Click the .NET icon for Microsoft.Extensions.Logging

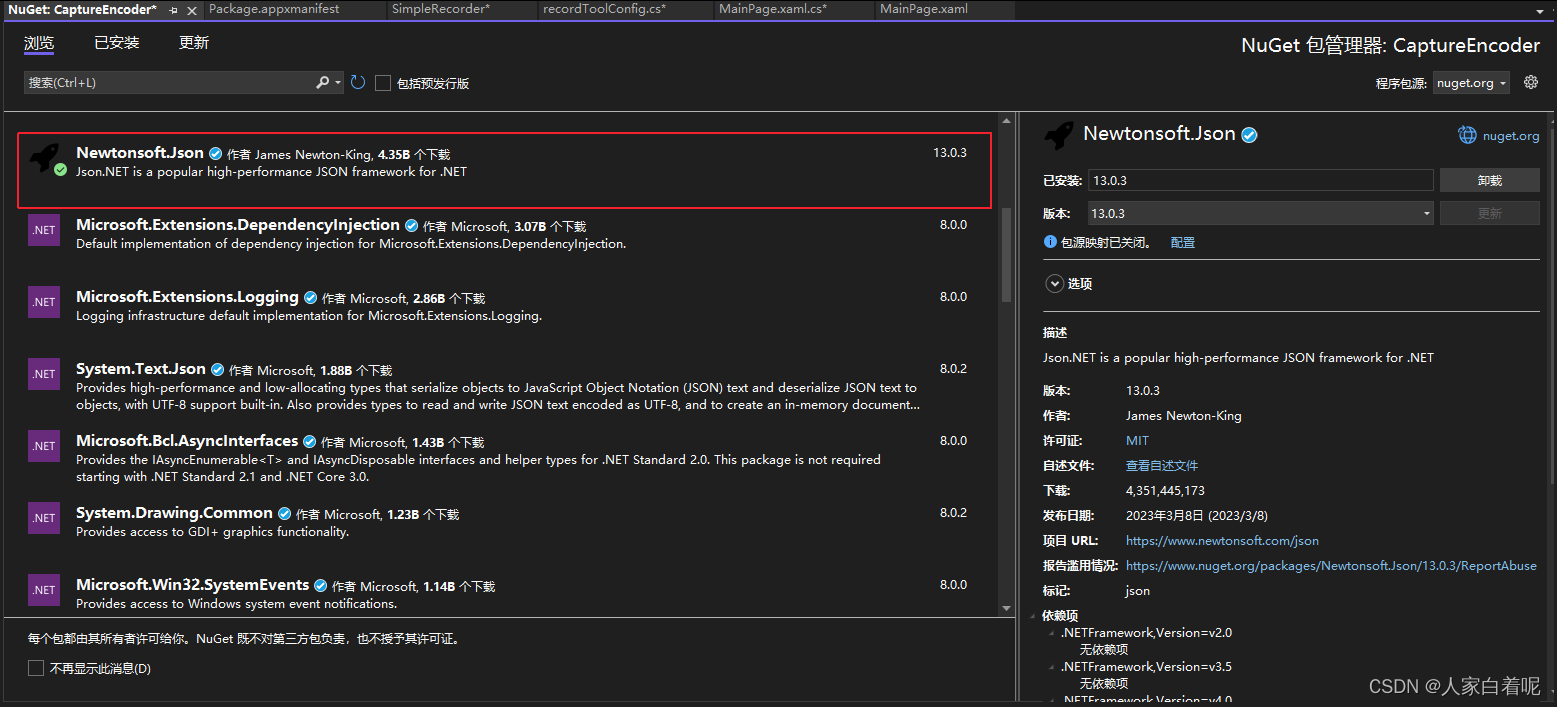pyautogui.click(x=44, y=302)
